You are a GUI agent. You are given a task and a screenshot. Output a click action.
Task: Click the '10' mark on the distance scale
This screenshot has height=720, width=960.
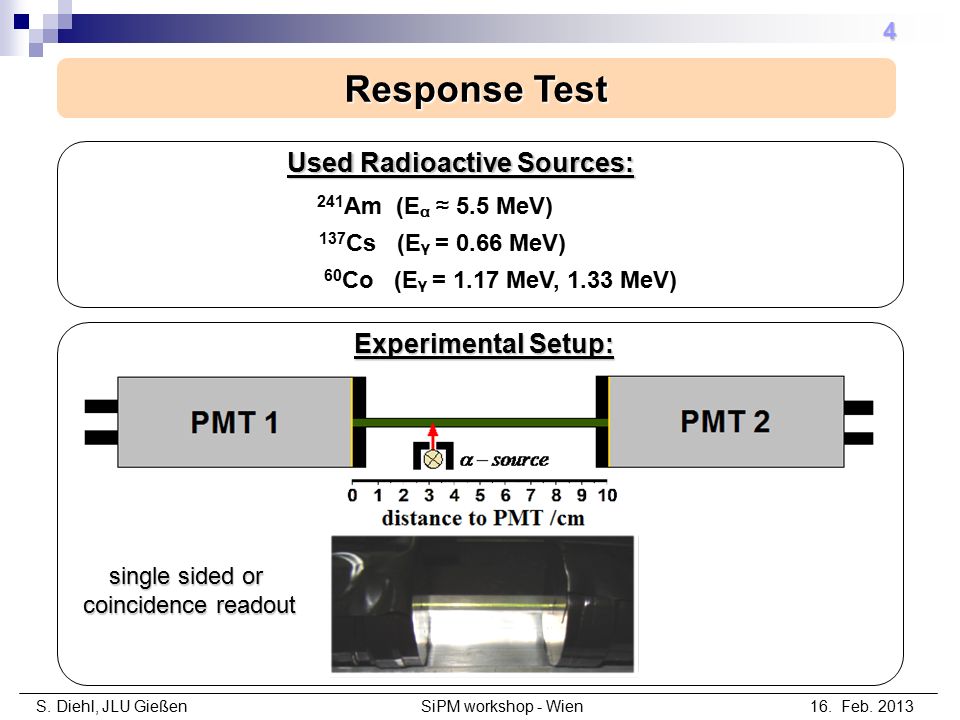click(607, 495)
